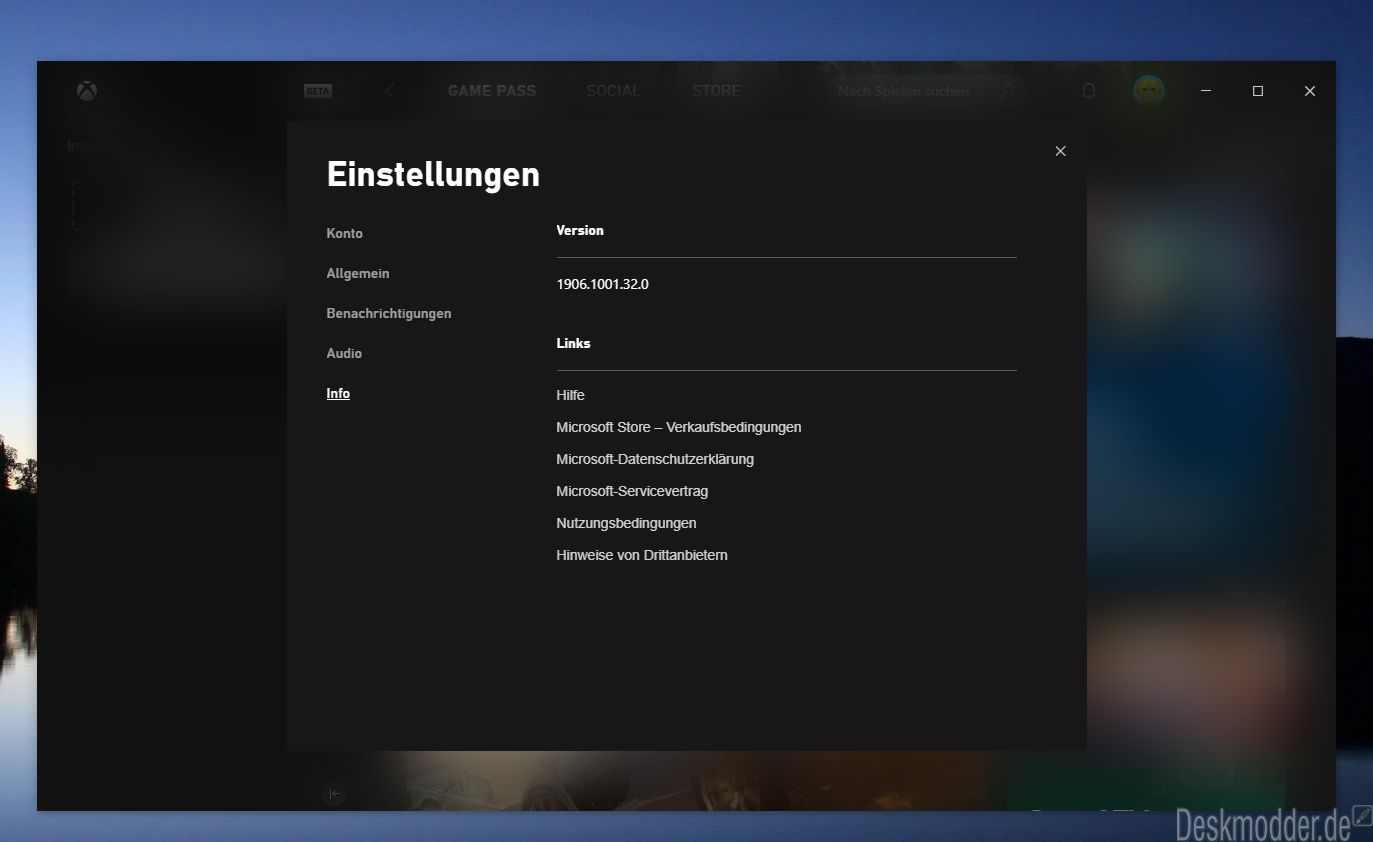Minimize the Xbox app window
Viewport: 1373px width, 842px height.
pyautogui.click(x=1207, y=91)
